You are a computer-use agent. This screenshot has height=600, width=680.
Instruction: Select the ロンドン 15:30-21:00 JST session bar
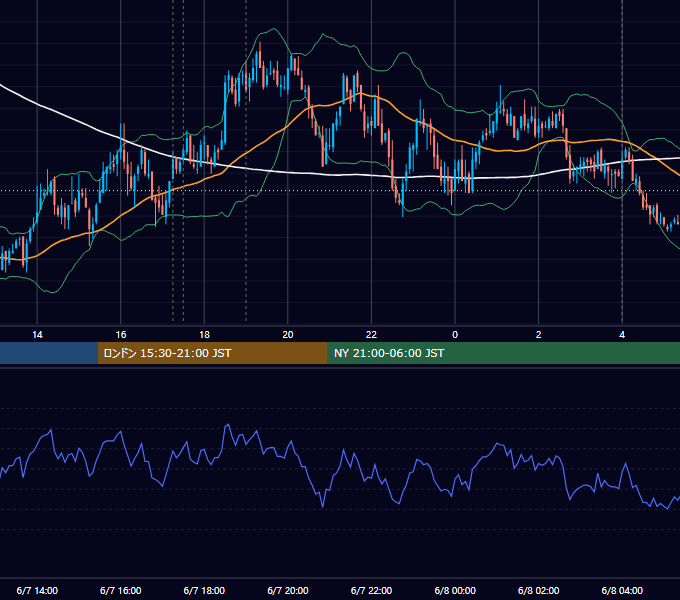click(212, 353)
